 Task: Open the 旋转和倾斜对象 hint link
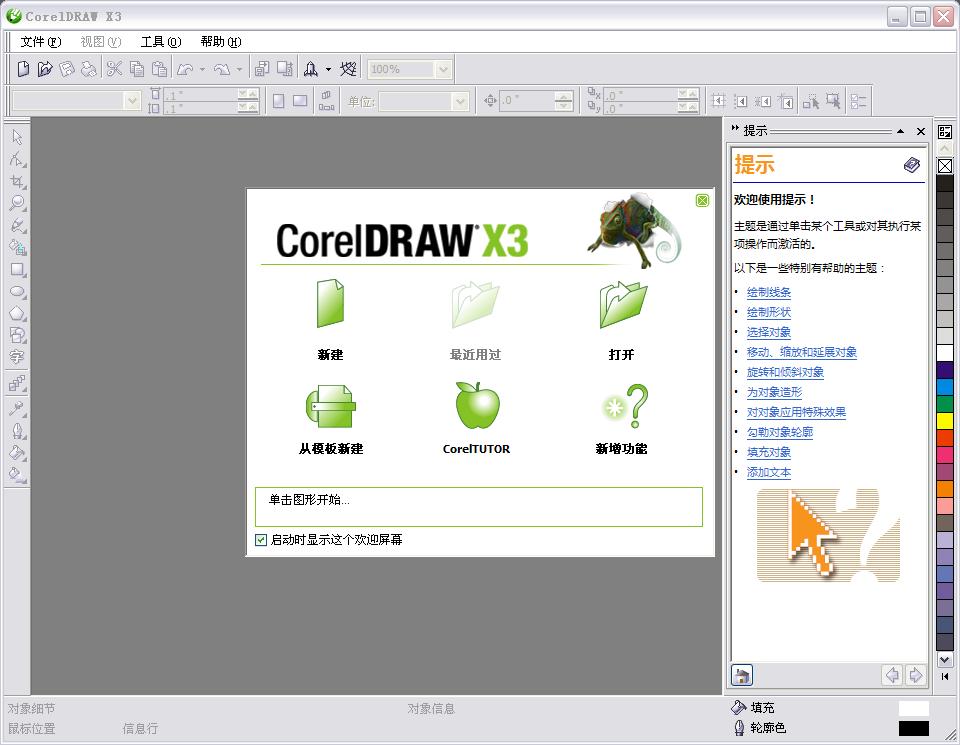785,372
